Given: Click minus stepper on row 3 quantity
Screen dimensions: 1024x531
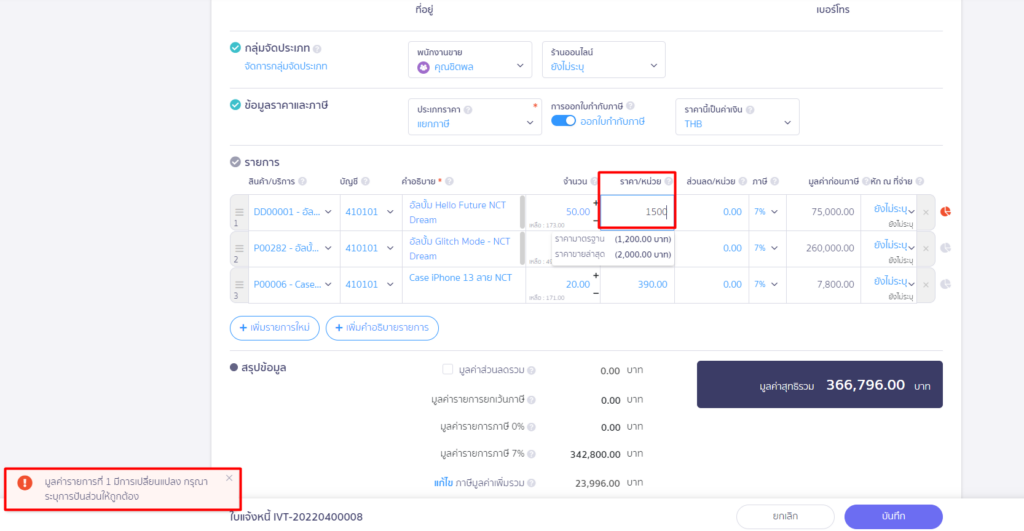Looking at the screenshot, I should [x=596, y=293].
